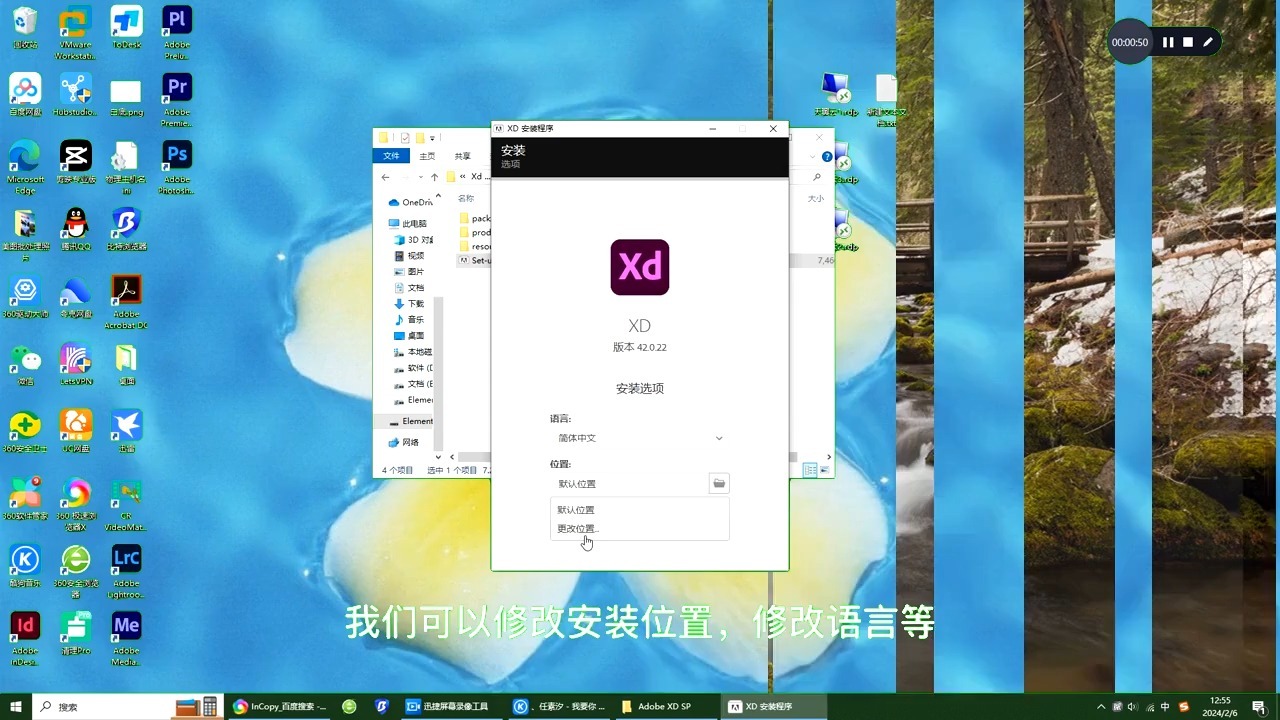Switch to details view in File Explorer
Screen dimensions: 1280x720
click(811, 470)
